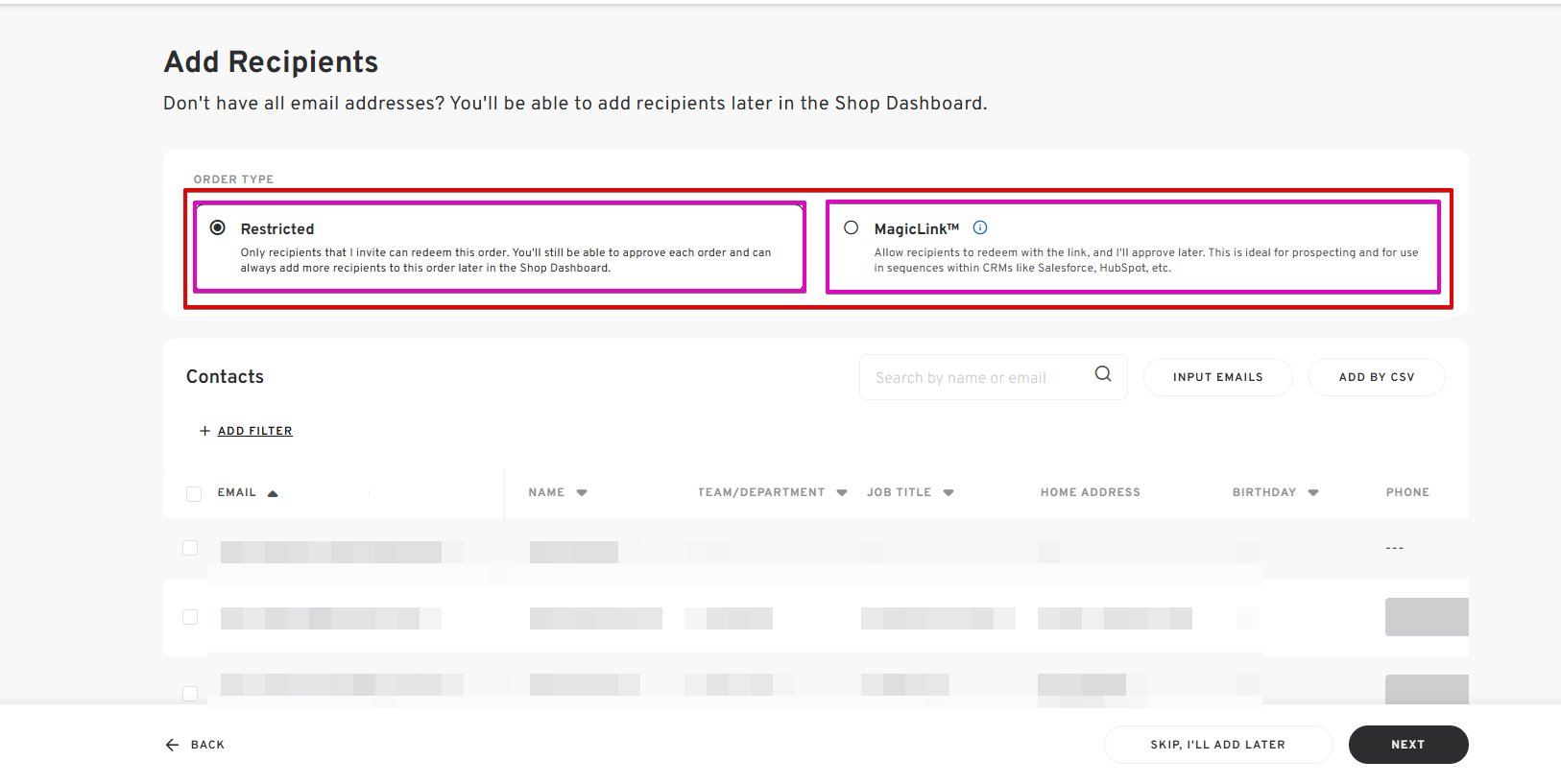Sort the Birthday column arrow
Viewport: 1561px width, 784px height.
(x=1313, y=492)
